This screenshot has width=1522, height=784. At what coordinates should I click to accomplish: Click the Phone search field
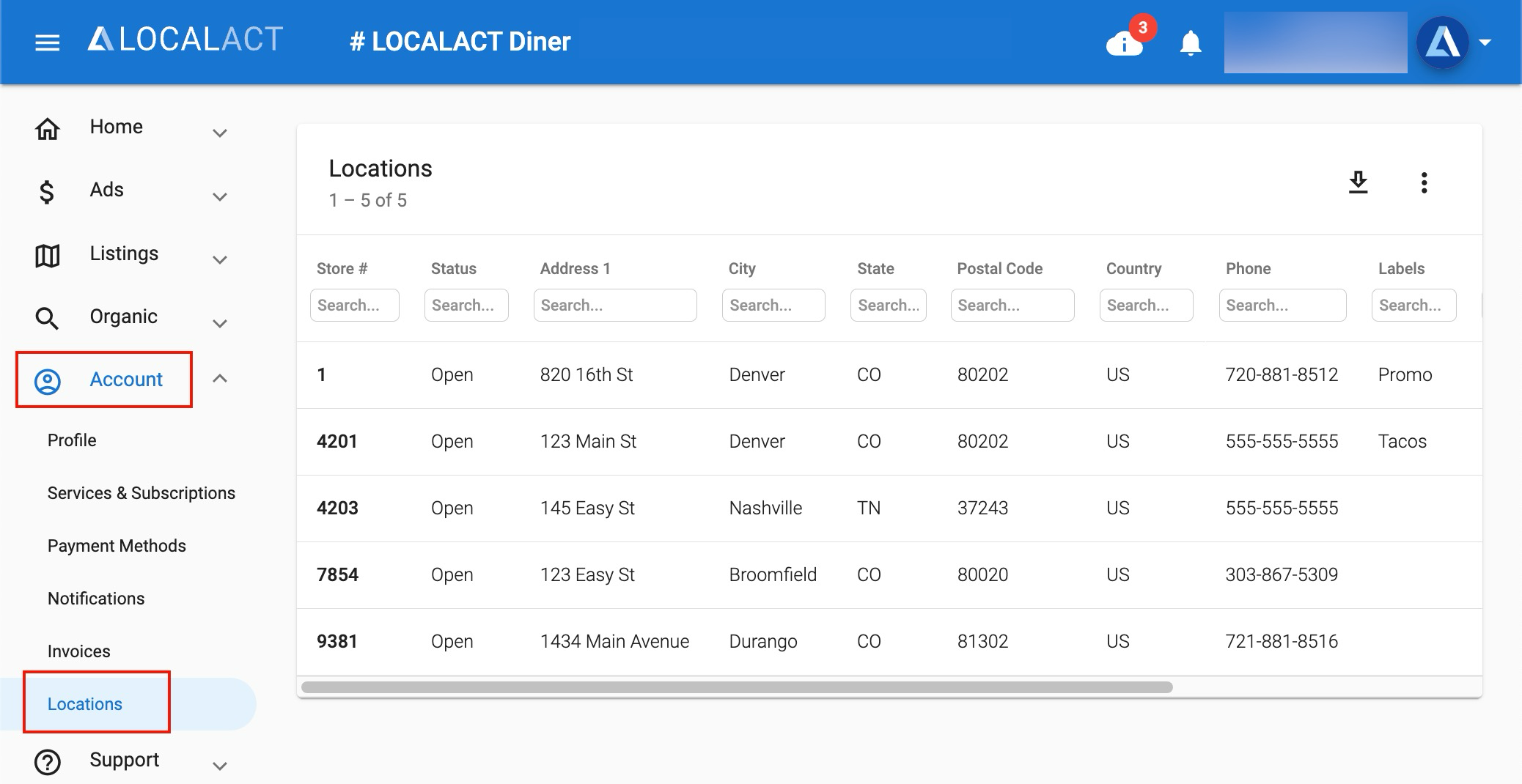coord(1283,305)
